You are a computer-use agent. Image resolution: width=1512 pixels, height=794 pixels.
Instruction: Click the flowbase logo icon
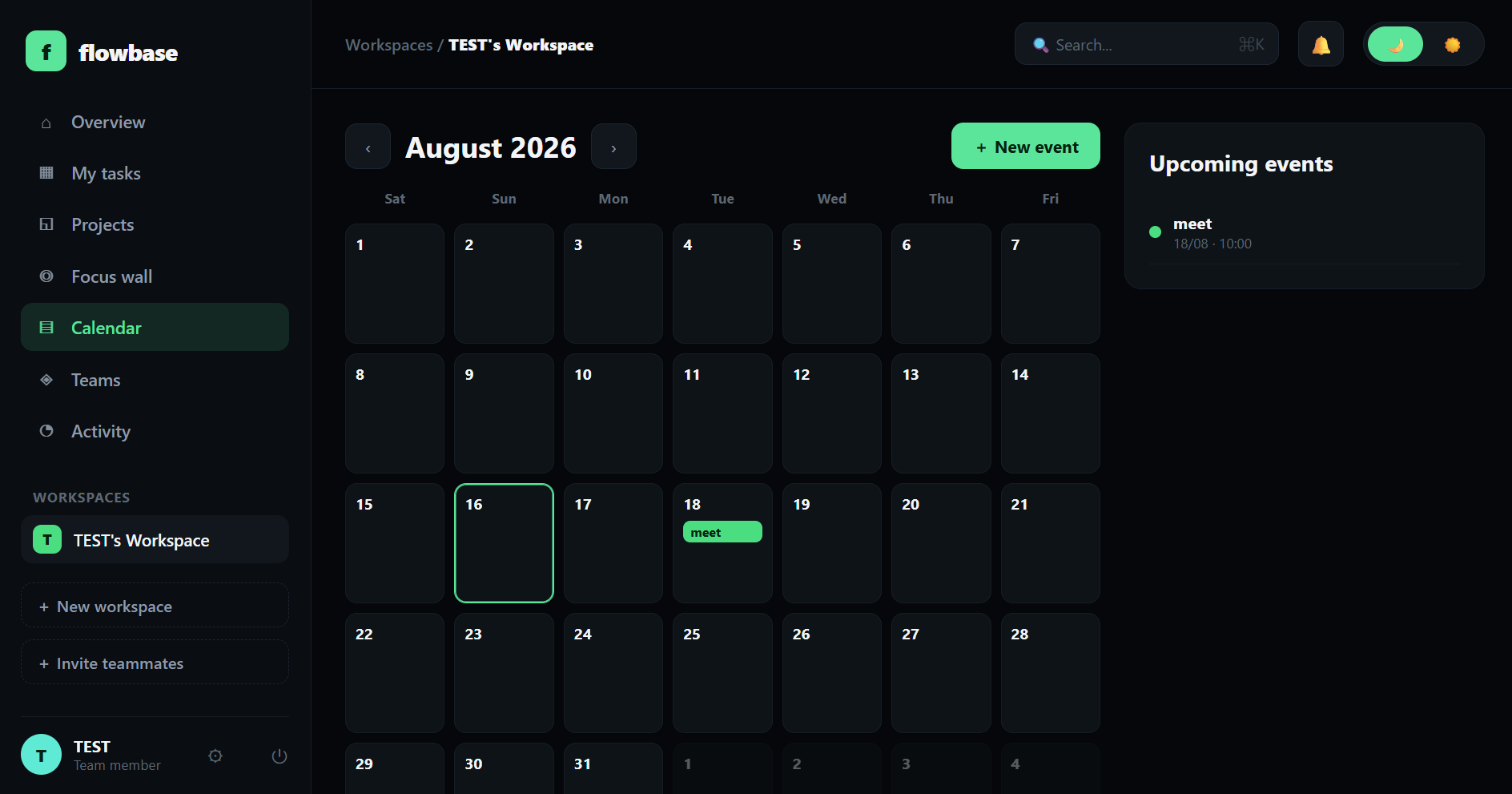(x=46, y=51)
